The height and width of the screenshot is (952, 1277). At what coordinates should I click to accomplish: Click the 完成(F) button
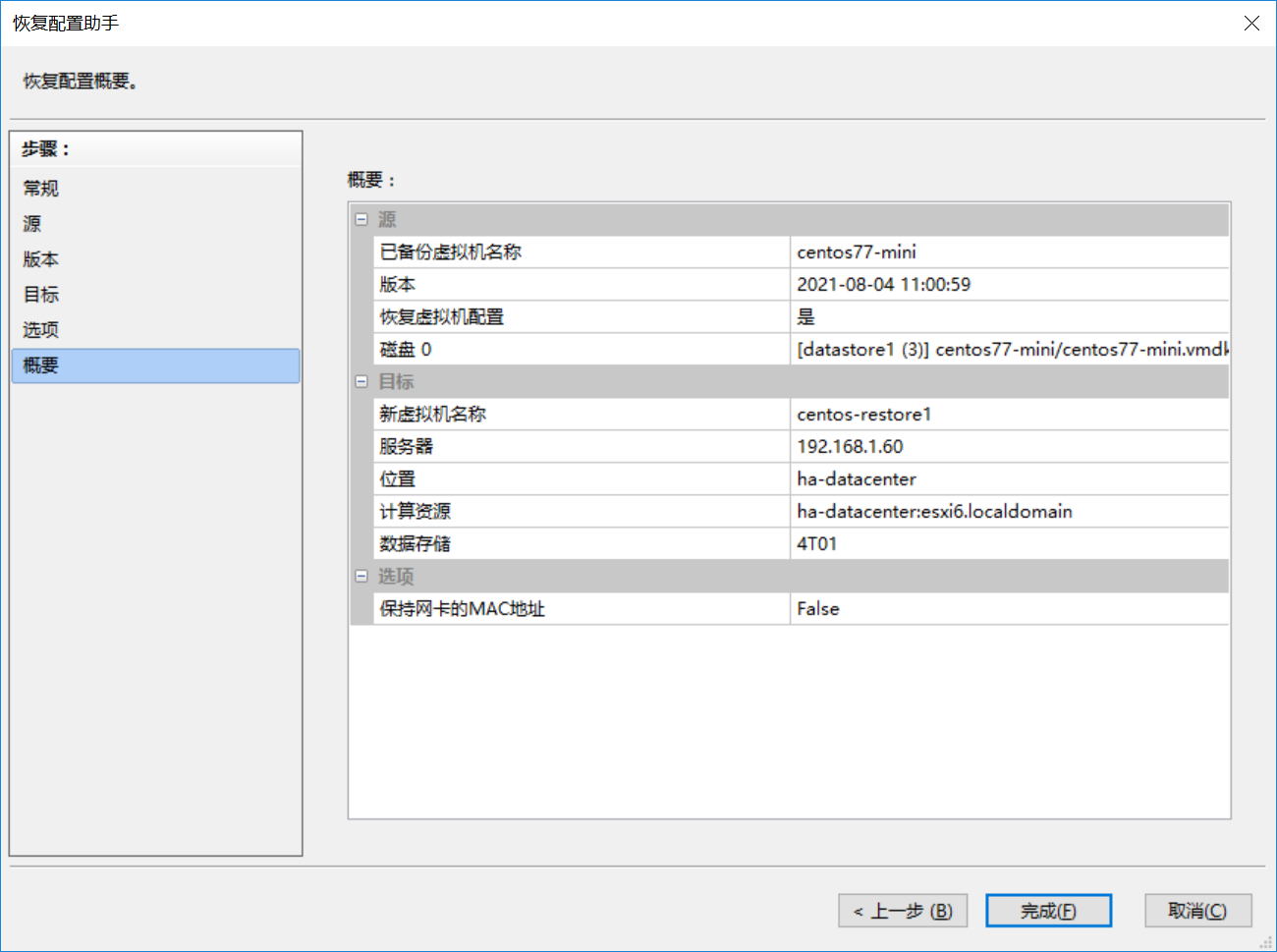[x=1048, y=911]
